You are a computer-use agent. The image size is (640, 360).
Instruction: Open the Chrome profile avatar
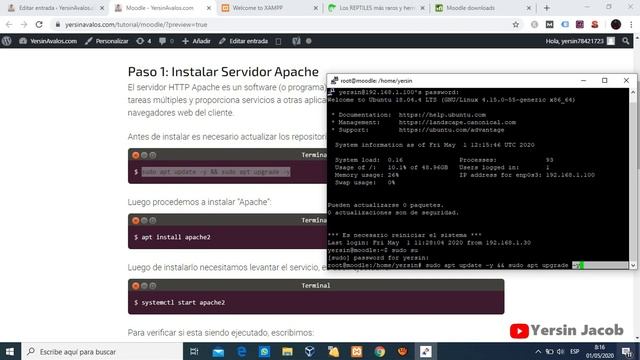616,24
